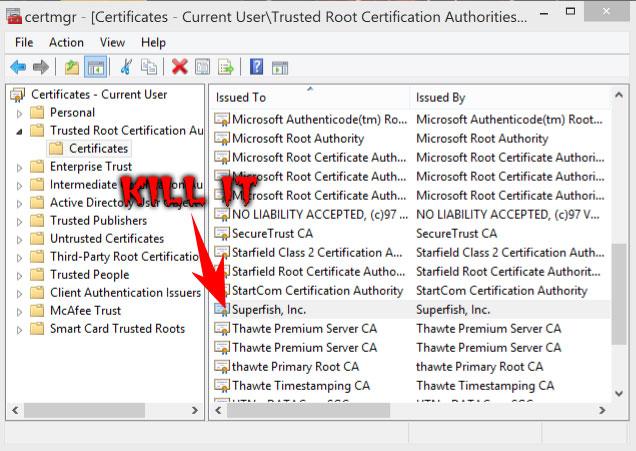Click the certificate list scroll up arrow
Viewport: 636px width, 451px height.
tap(619, 96)
